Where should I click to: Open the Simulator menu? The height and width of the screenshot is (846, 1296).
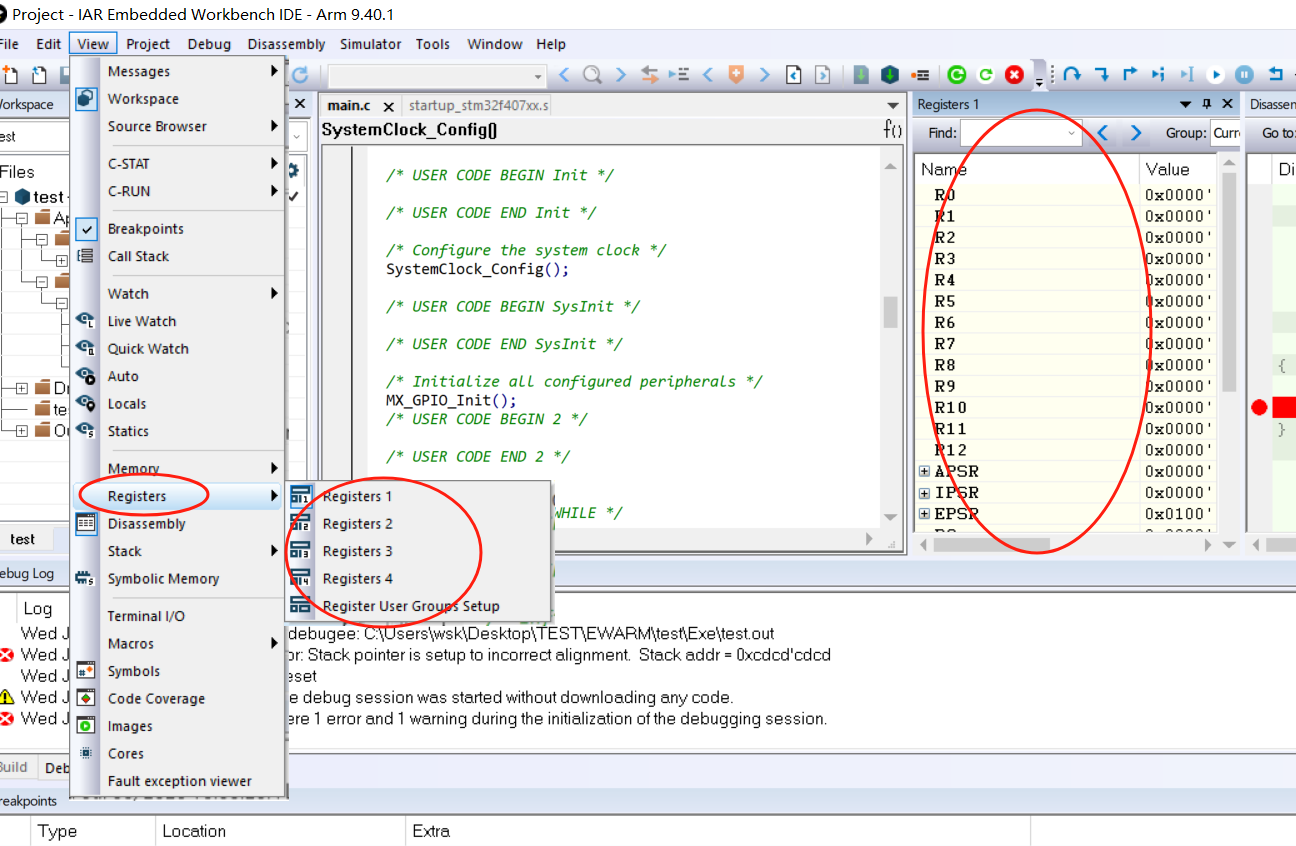click(x=370, y=44)
